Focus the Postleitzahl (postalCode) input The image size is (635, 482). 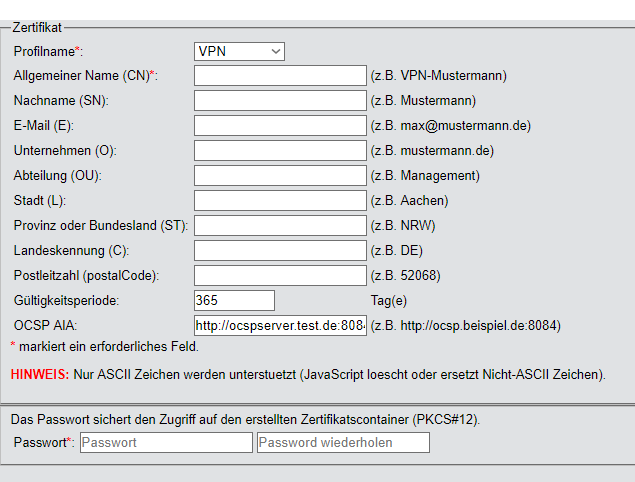click(280, 275)
